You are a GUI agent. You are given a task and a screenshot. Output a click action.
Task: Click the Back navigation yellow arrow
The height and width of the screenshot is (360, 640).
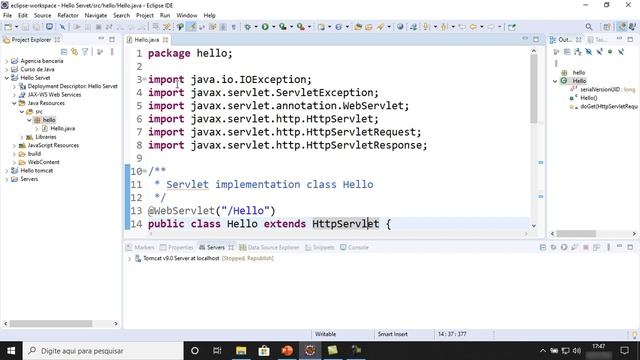coord(473,27)
